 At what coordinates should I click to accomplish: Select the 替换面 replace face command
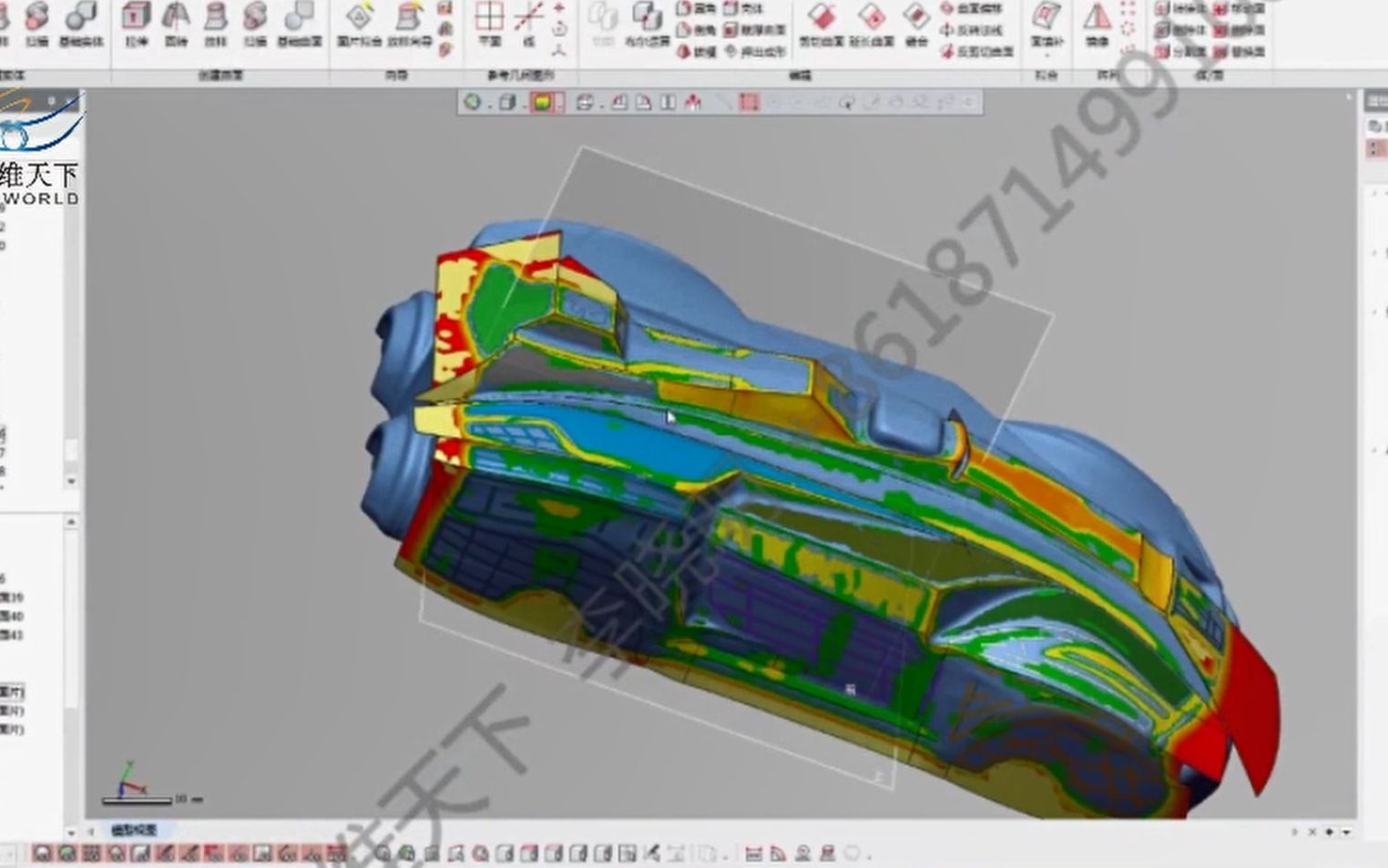(x=1240, y=52)
